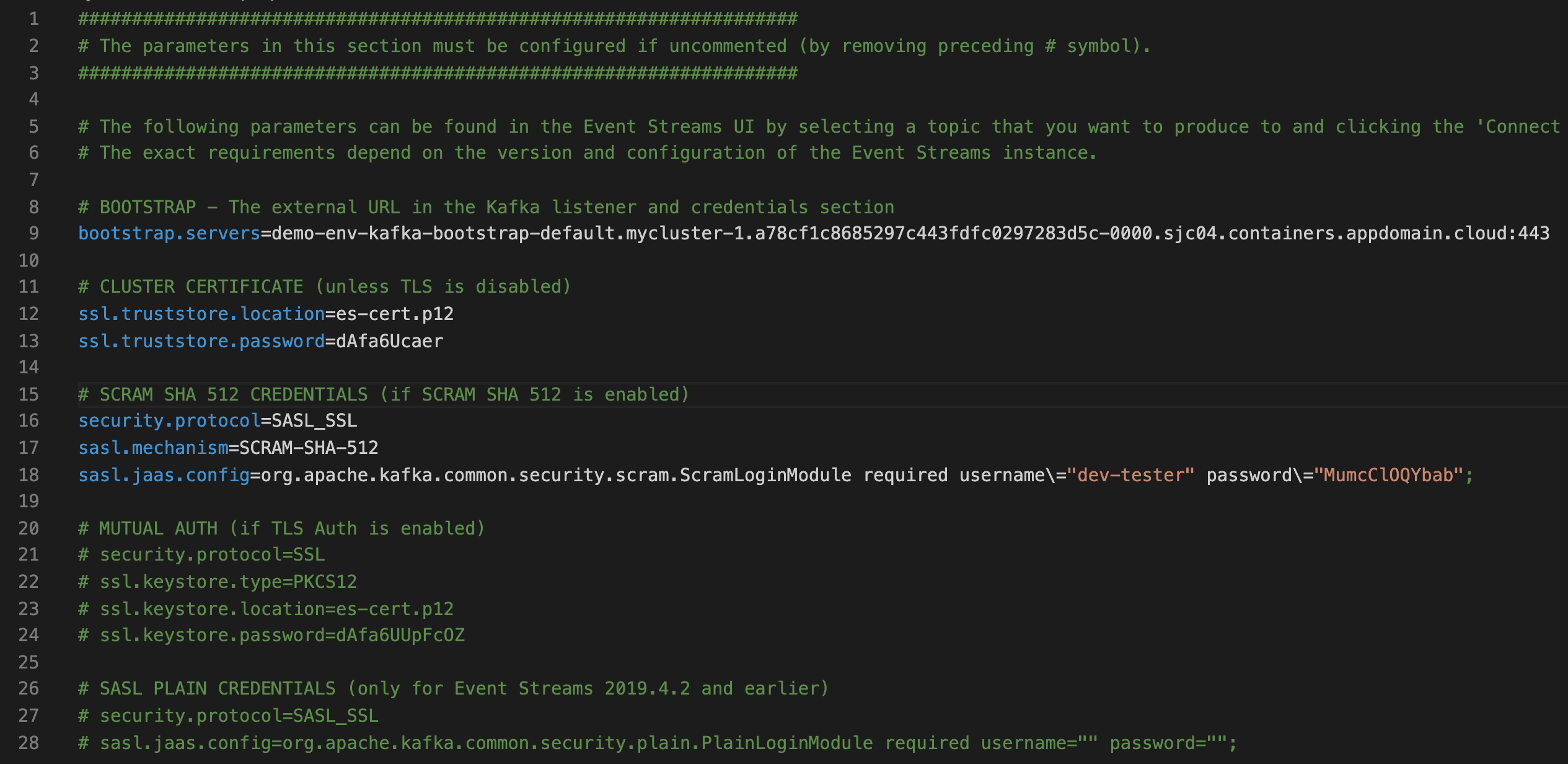The image size is (1568, 764).
Task: Click the commented ssl.keystore.password line
Action: point(271,636)
